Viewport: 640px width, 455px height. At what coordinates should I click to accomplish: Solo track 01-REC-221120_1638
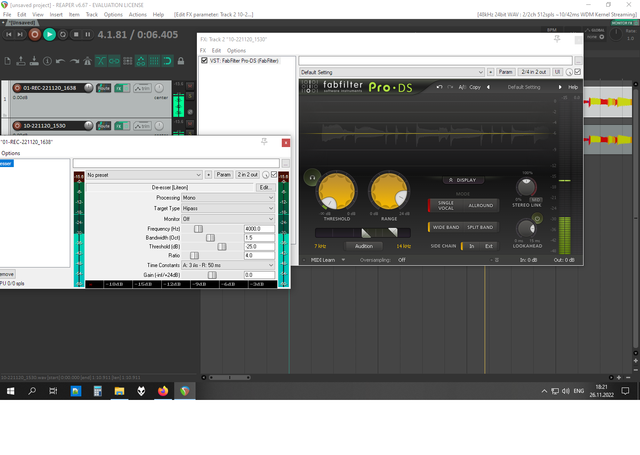tap(190, 96)
